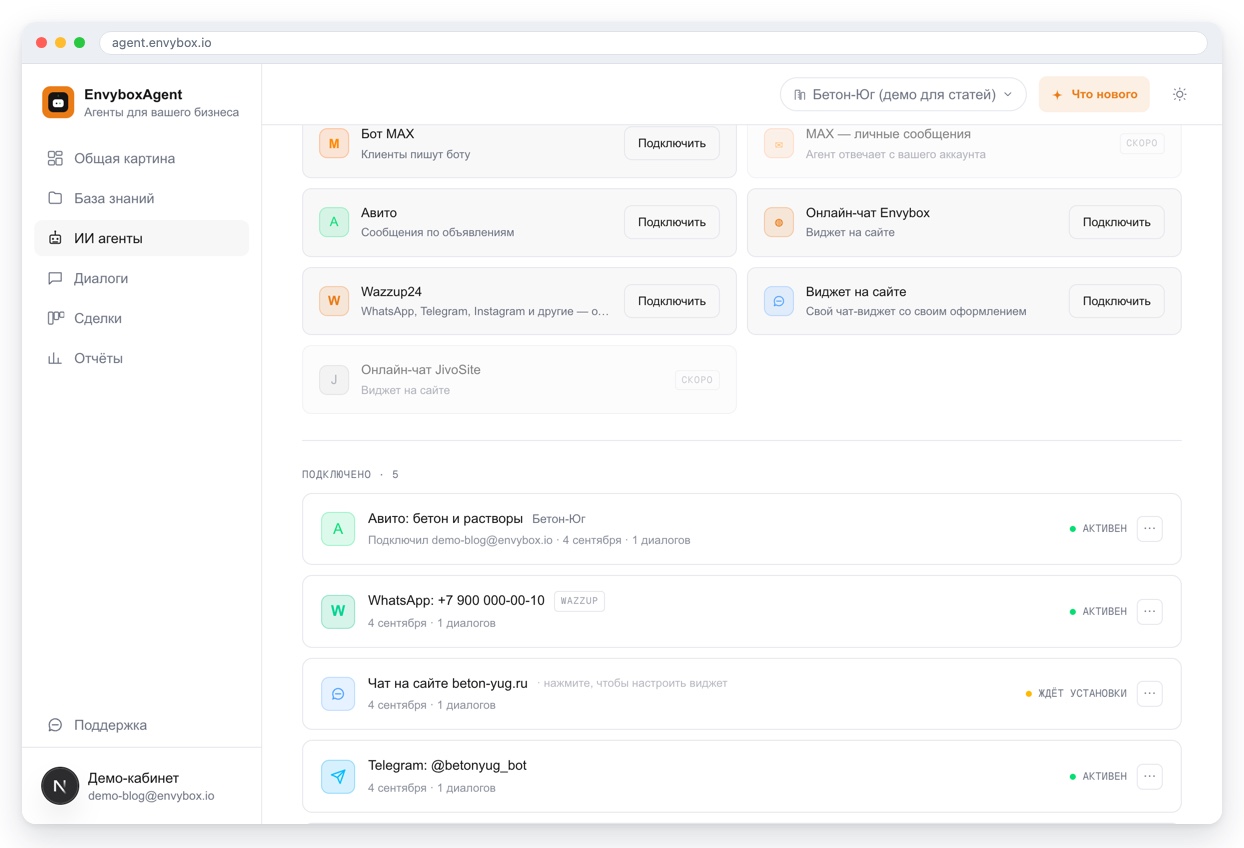
Task: Click the Поддержка chat icon
Action: click(x=55, y=725)
